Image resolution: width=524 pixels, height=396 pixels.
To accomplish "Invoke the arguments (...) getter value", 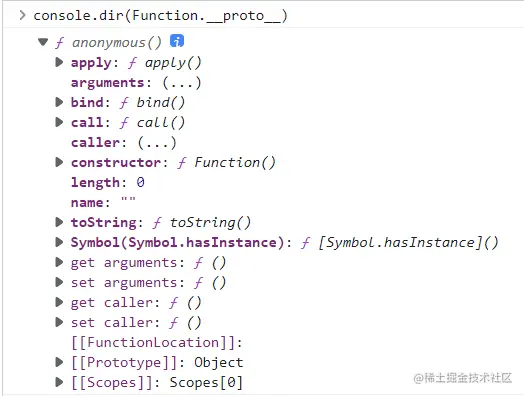I will point(182,83).
